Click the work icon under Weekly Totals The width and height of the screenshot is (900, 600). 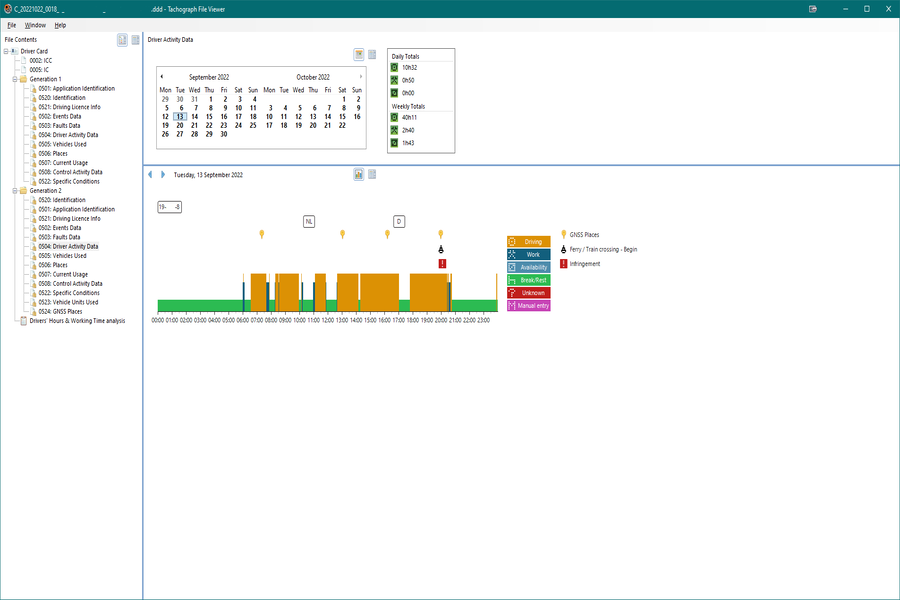coord(393,130)
